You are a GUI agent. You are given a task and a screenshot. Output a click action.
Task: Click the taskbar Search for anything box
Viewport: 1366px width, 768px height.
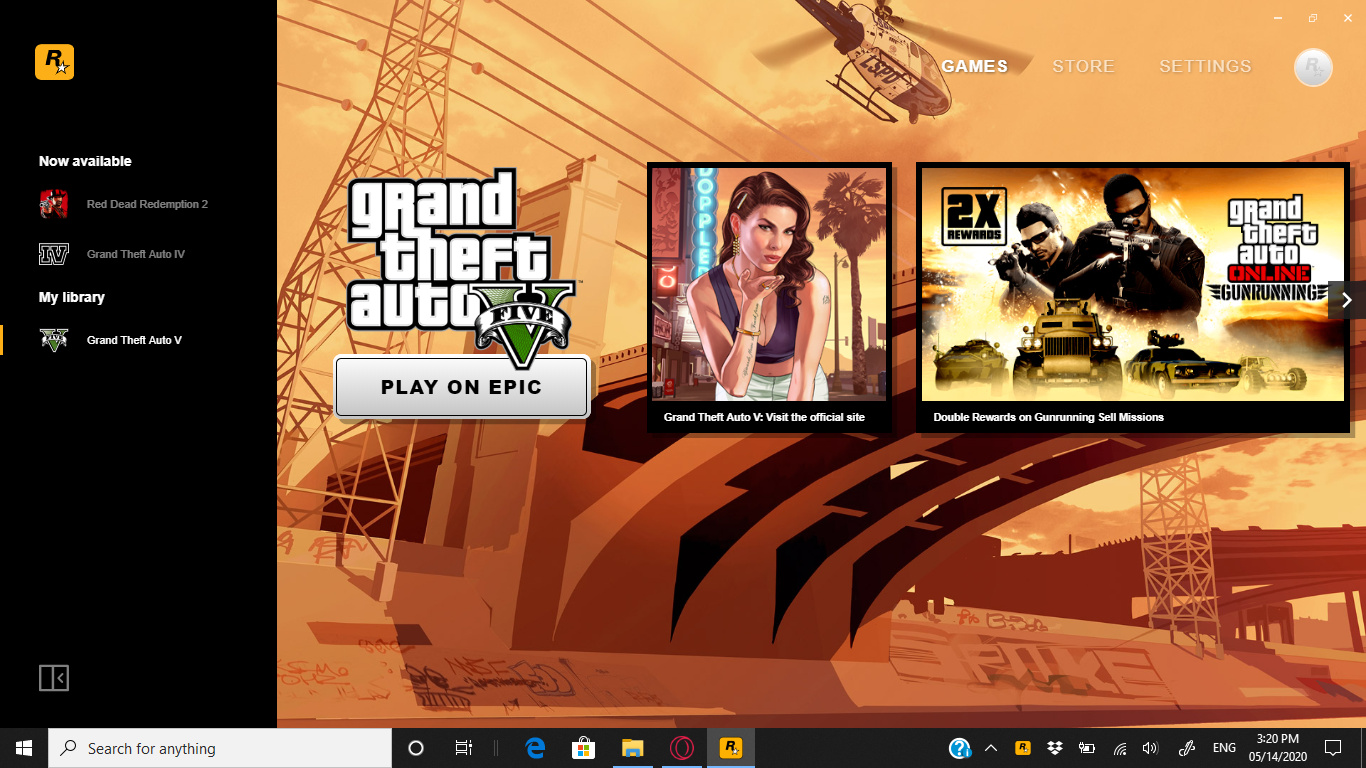click(x=220, y=748)
